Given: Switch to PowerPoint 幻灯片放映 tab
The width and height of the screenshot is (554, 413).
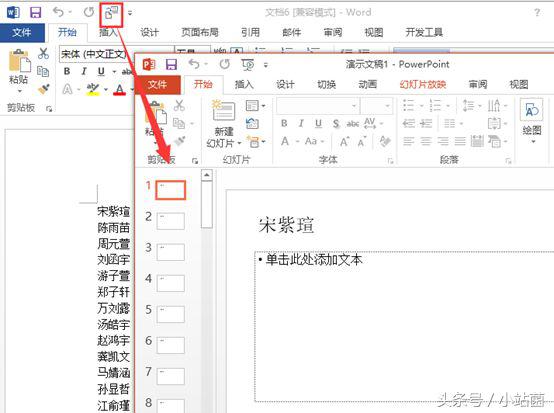Looking at the screenshot, I should (x=423, y=84).
